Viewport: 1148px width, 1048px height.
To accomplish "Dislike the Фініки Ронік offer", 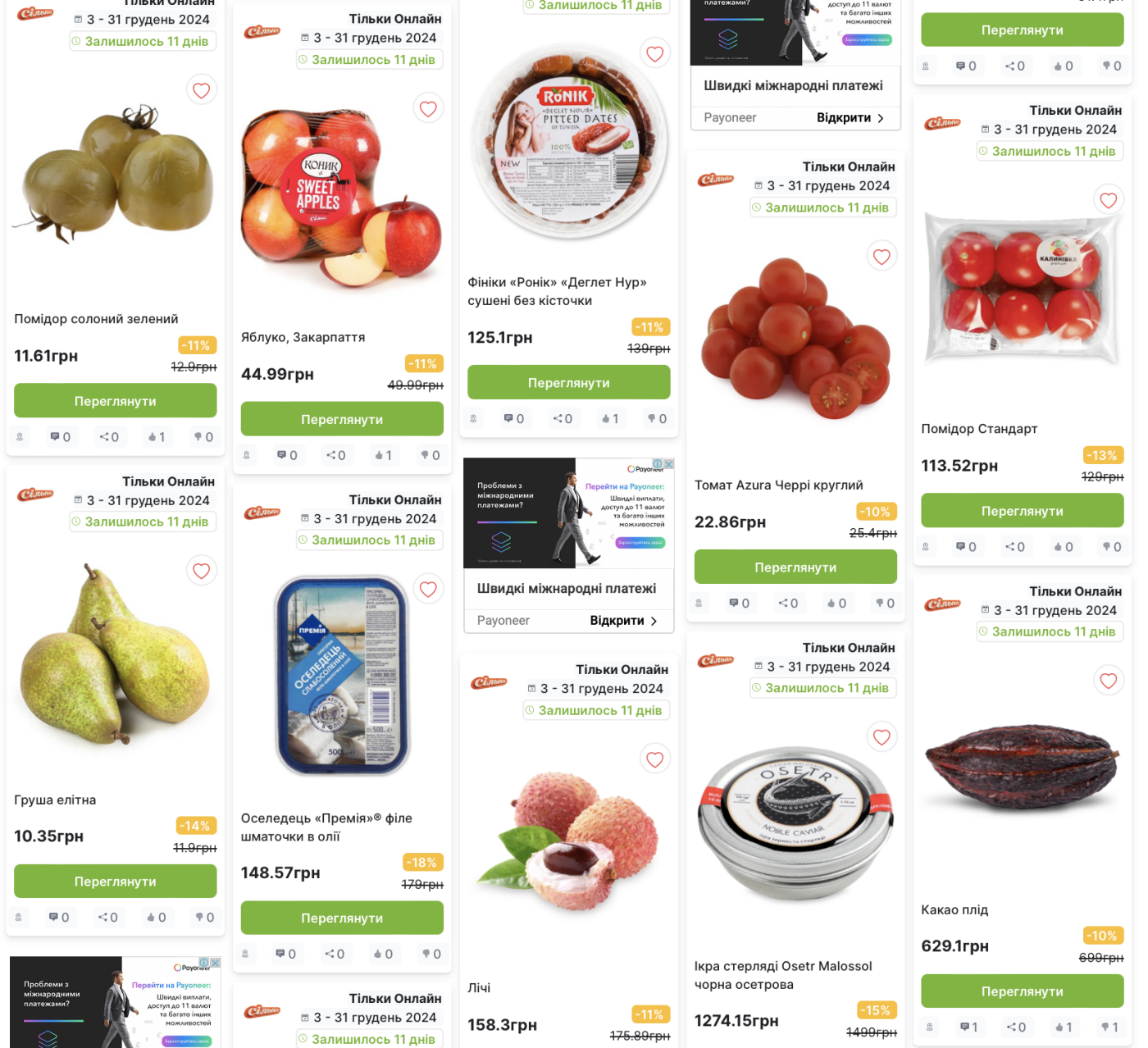I will tap(658, 419).
